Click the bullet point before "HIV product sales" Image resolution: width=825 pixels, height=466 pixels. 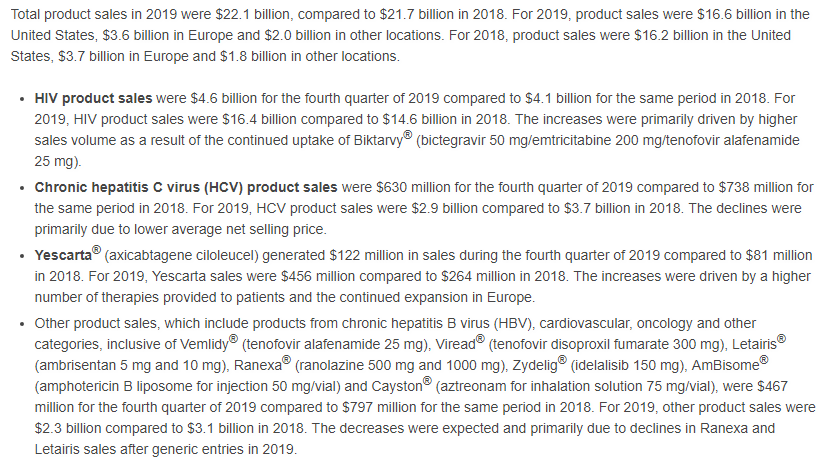click(22, 100)
